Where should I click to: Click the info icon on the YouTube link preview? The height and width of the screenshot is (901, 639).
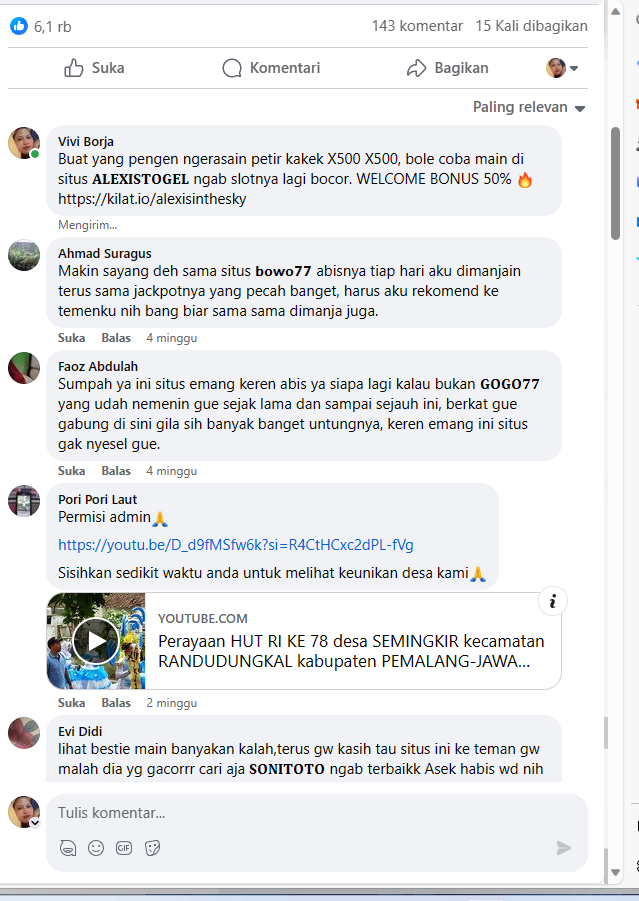tap(553, 602)
